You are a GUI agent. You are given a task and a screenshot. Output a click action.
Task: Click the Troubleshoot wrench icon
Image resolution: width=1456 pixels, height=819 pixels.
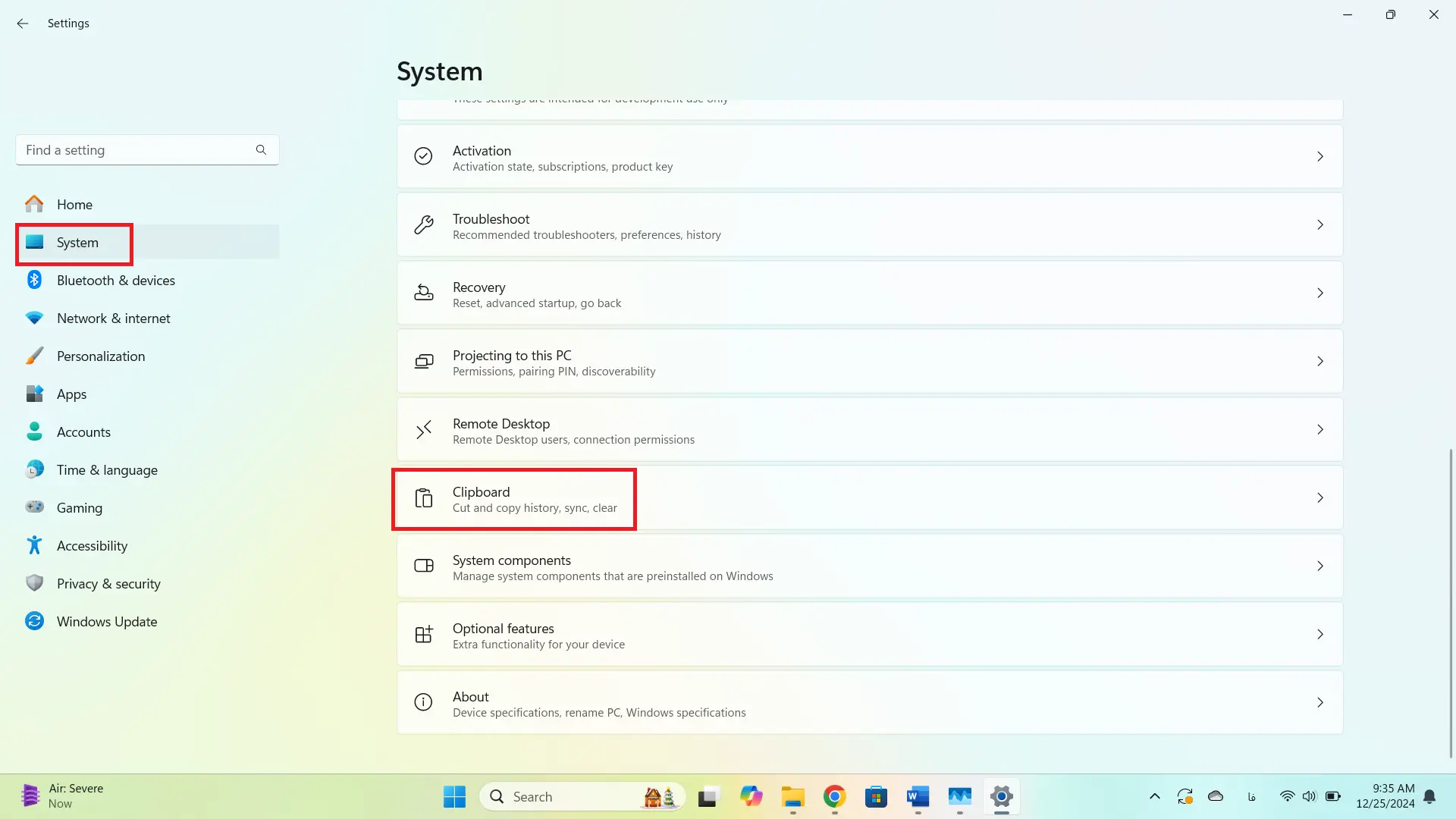pos(423,225)
